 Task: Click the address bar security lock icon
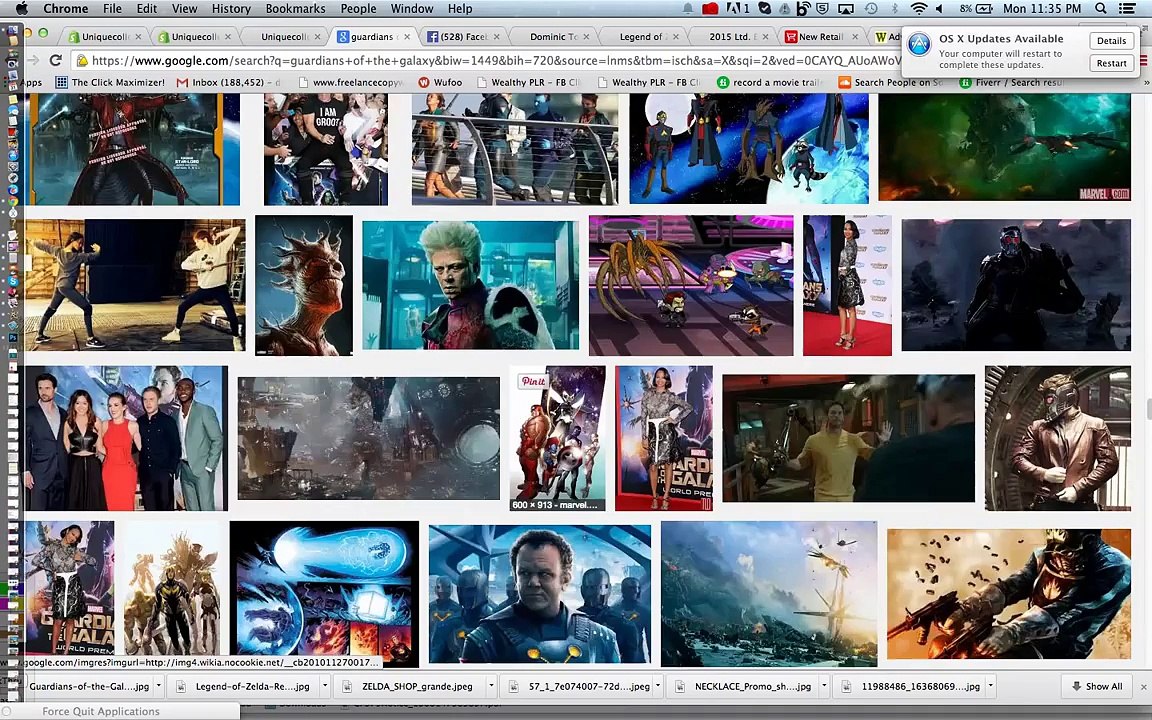click(82, 61)
